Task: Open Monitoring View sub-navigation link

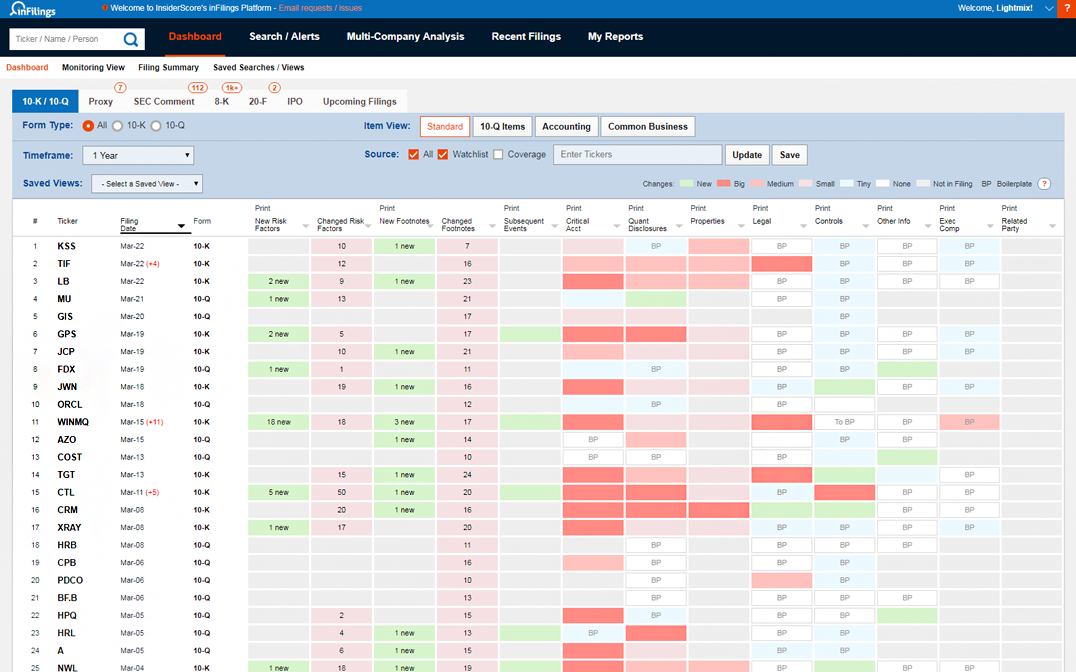Action: pyautogui.click(x=93, y=67)
